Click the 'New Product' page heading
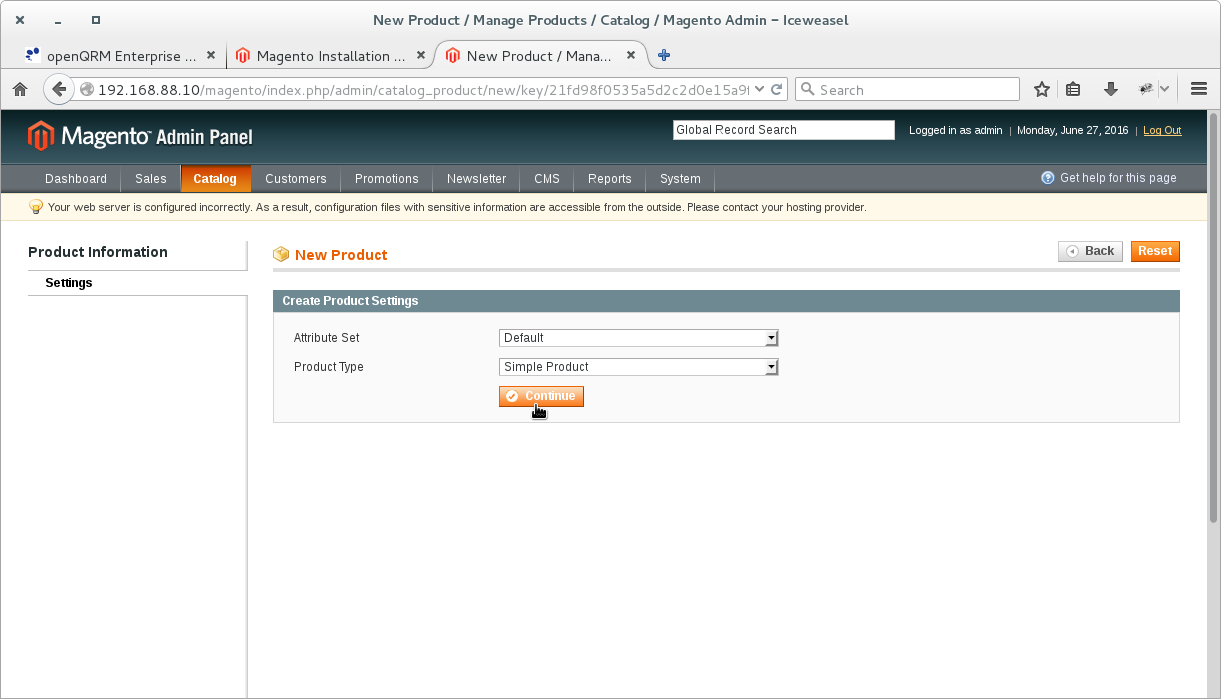 (x=341, y=255)
